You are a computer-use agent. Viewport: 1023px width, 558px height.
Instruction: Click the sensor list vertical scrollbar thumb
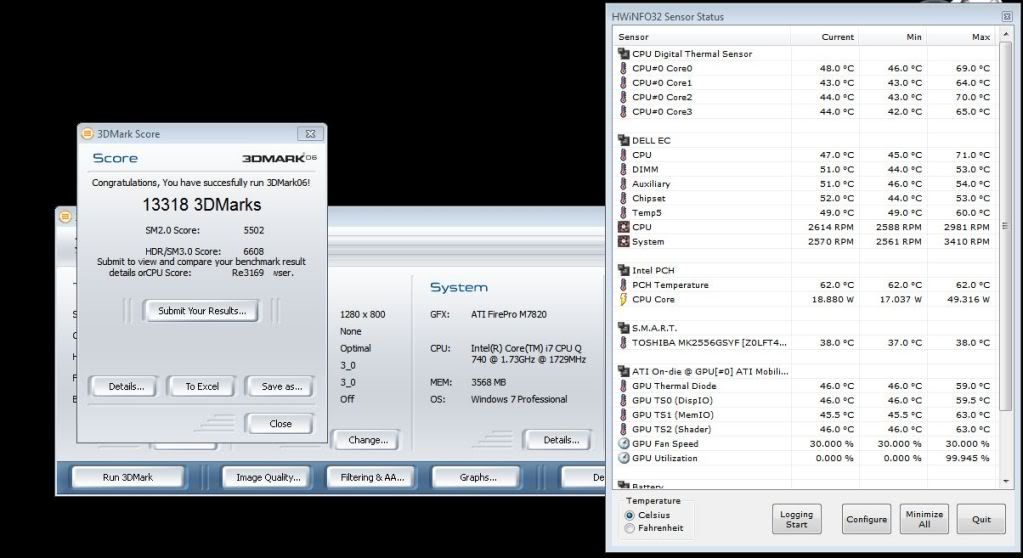pyautogui.click(x=1005, y=226)
